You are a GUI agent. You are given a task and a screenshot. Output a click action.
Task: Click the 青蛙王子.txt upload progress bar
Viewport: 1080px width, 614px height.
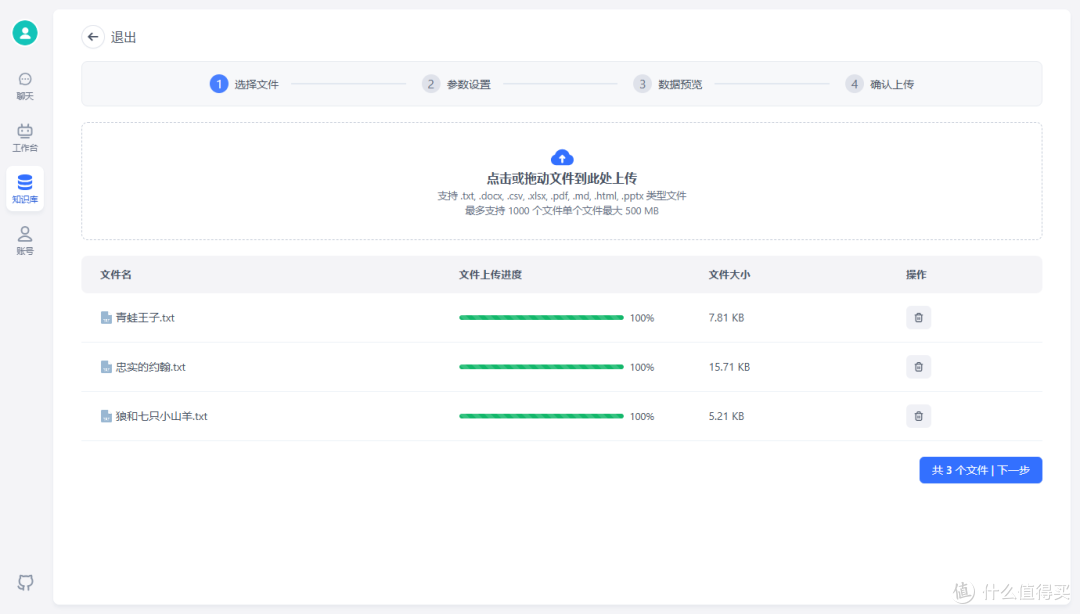coord(541,318)
